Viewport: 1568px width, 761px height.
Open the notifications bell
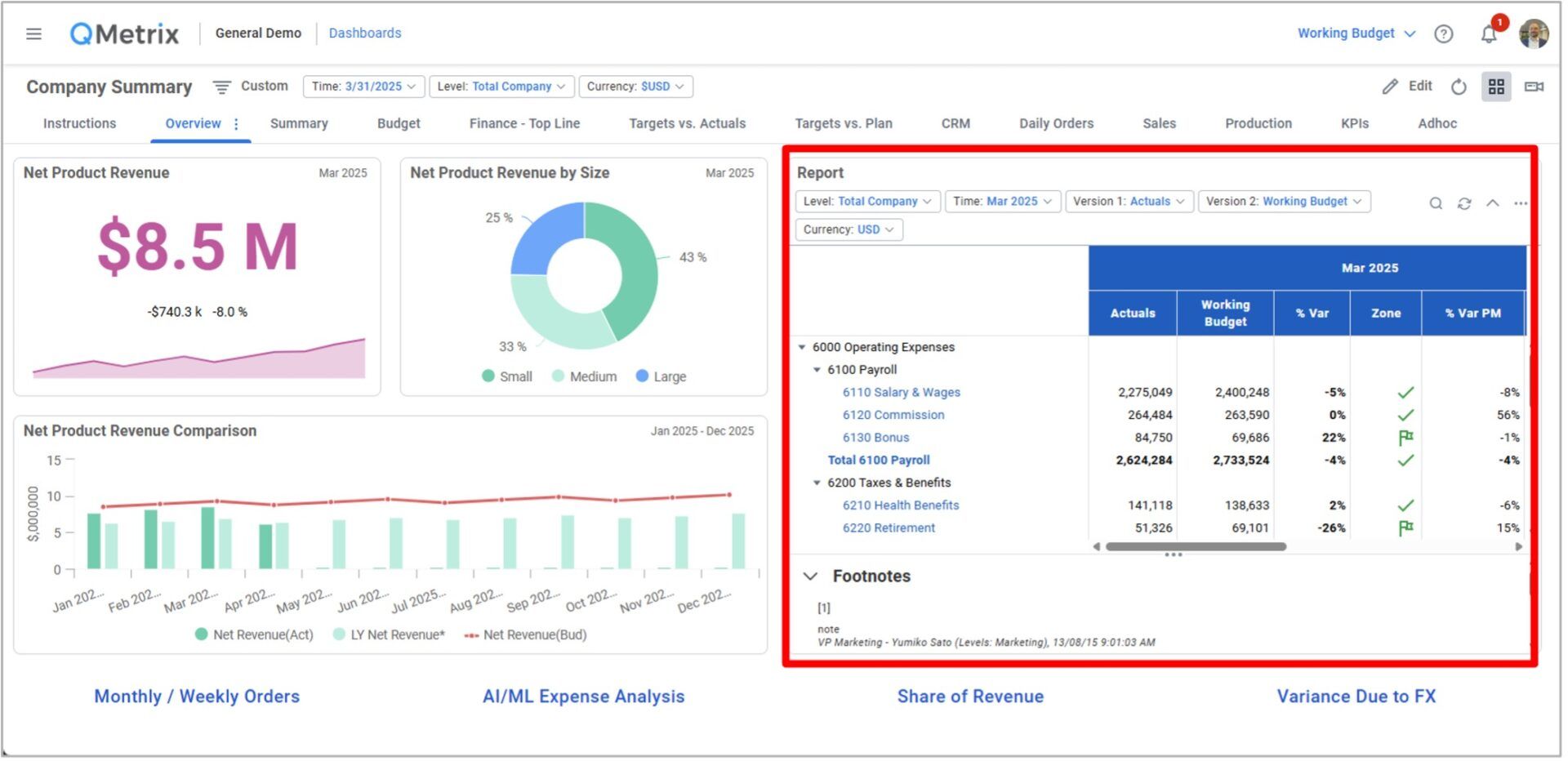click(x=1488, y=34)
